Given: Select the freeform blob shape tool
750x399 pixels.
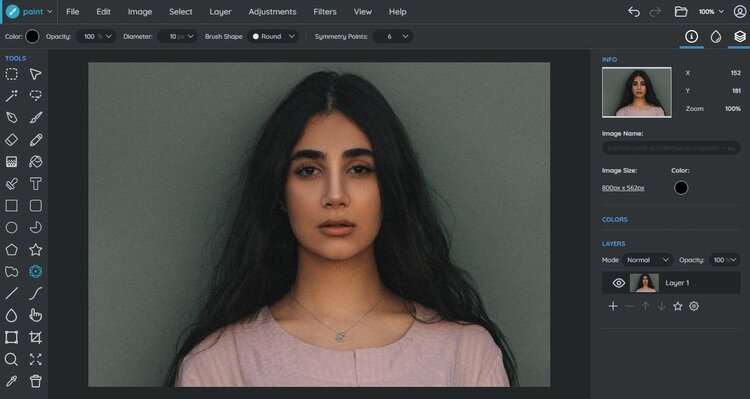Looking at the screenshot, I should point(11,272).
